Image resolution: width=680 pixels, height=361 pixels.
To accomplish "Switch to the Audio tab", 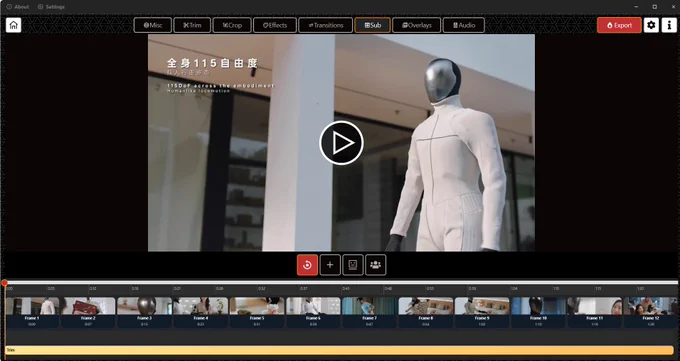I will [464, 25].
